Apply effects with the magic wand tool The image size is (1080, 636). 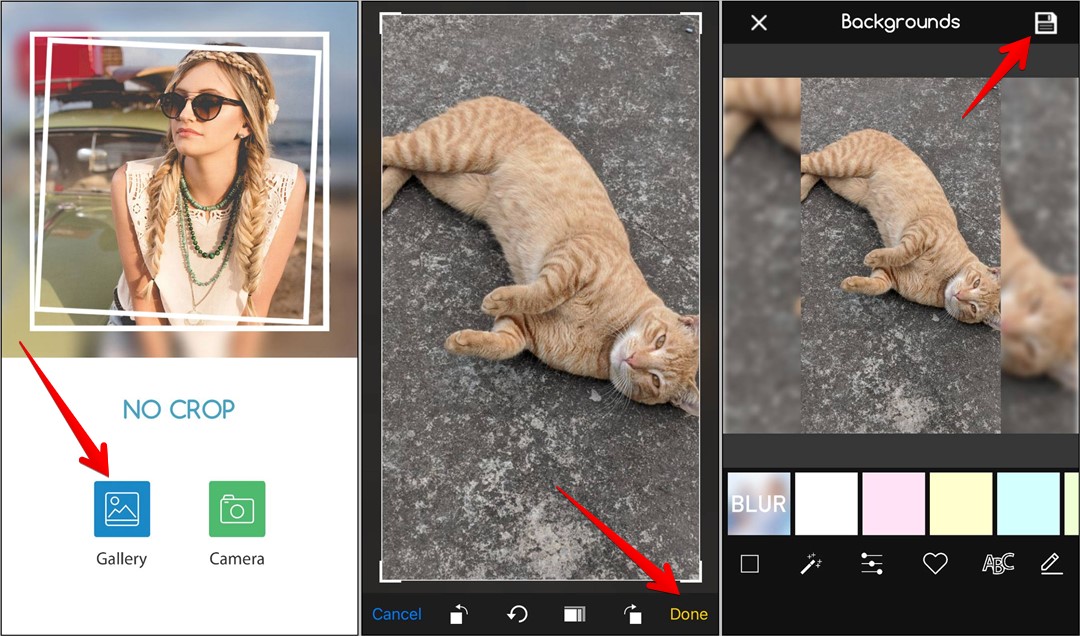click(x=812, y=563)
